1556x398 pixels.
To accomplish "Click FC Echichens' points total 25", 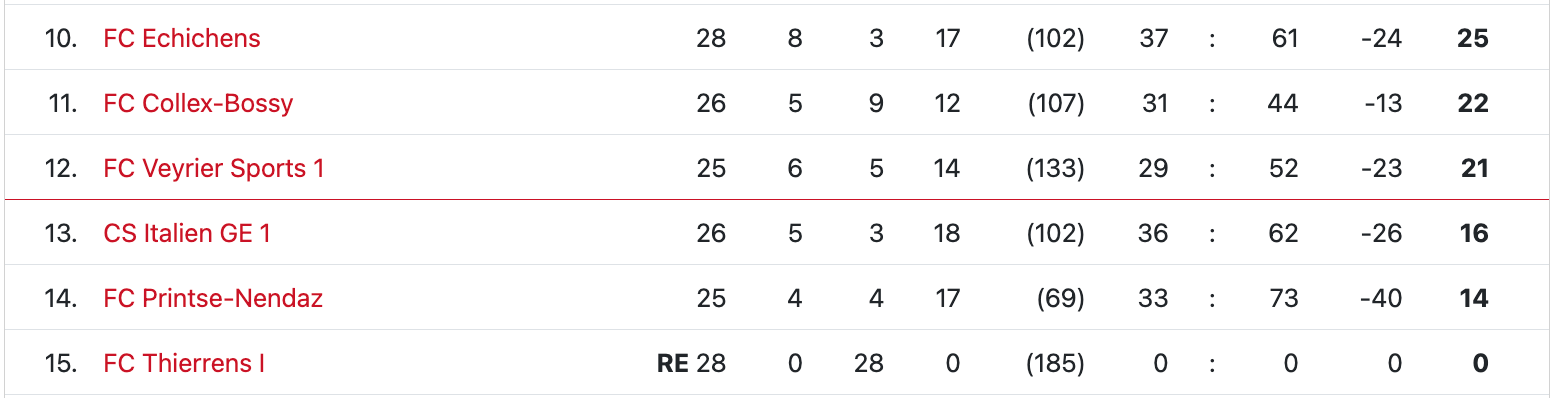I will (x=1473, y=38).
